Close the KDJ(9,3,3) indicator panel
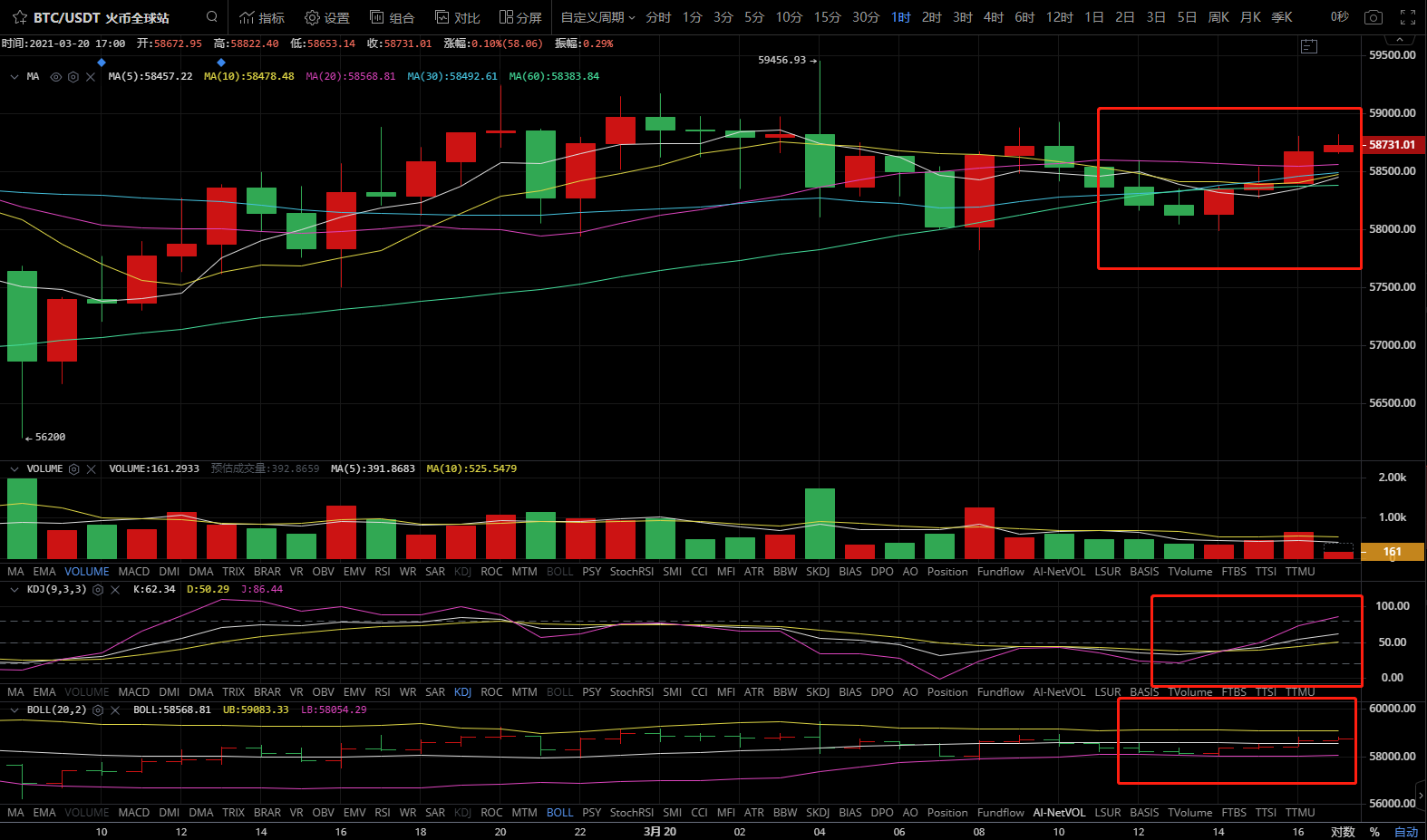The width and height of the screenshot is (1427, 840). point(115,590)
